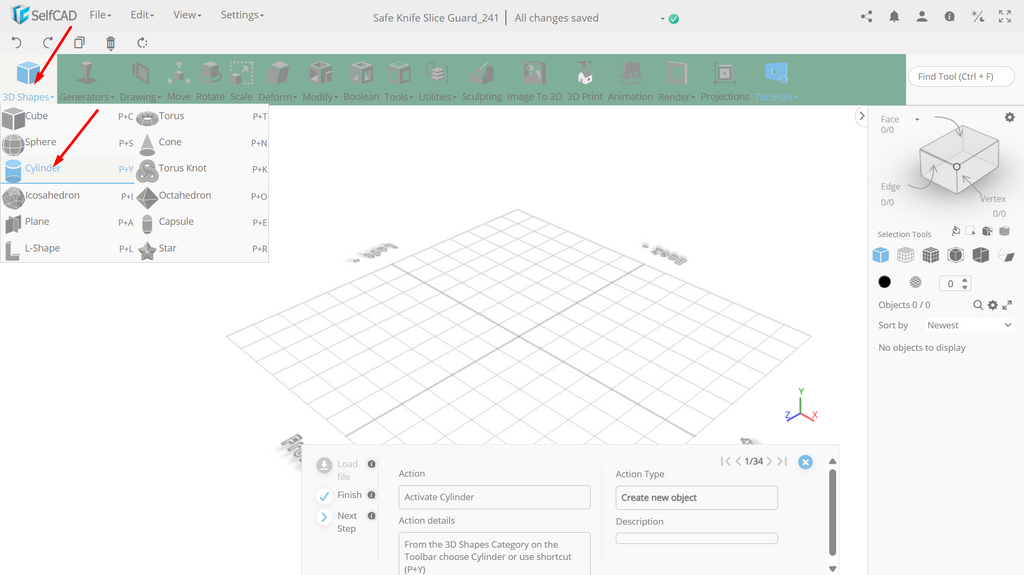
Task: Open the Projections tool
Action: point(725,81)
